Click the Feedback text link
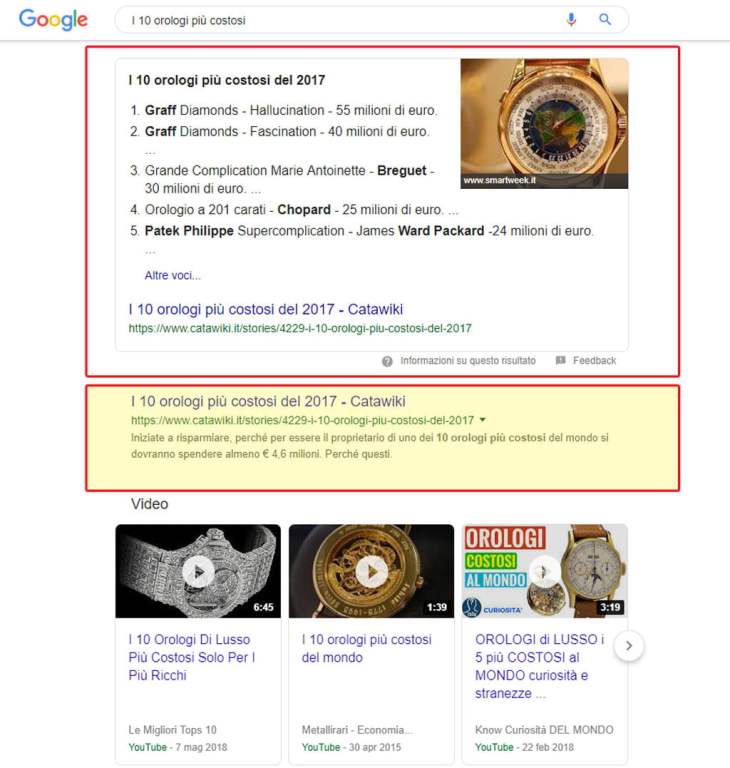Image resolution: width=730 pixels, height=768 pixels. pos(594,360)
